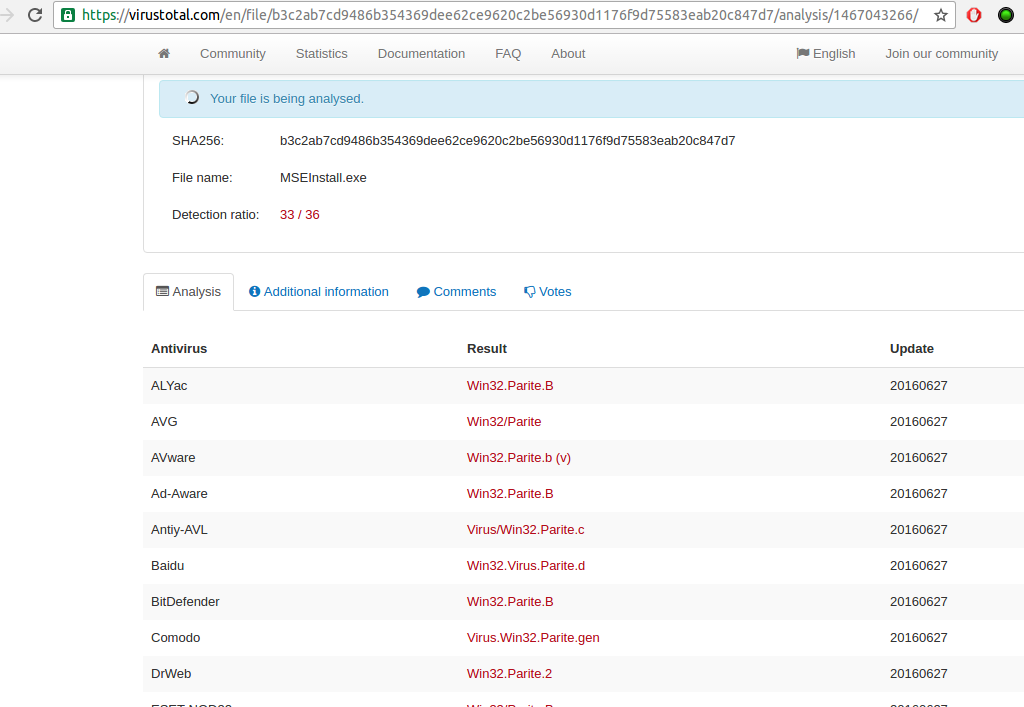Click the file name MSEInstall.exe

coord(323,178)
